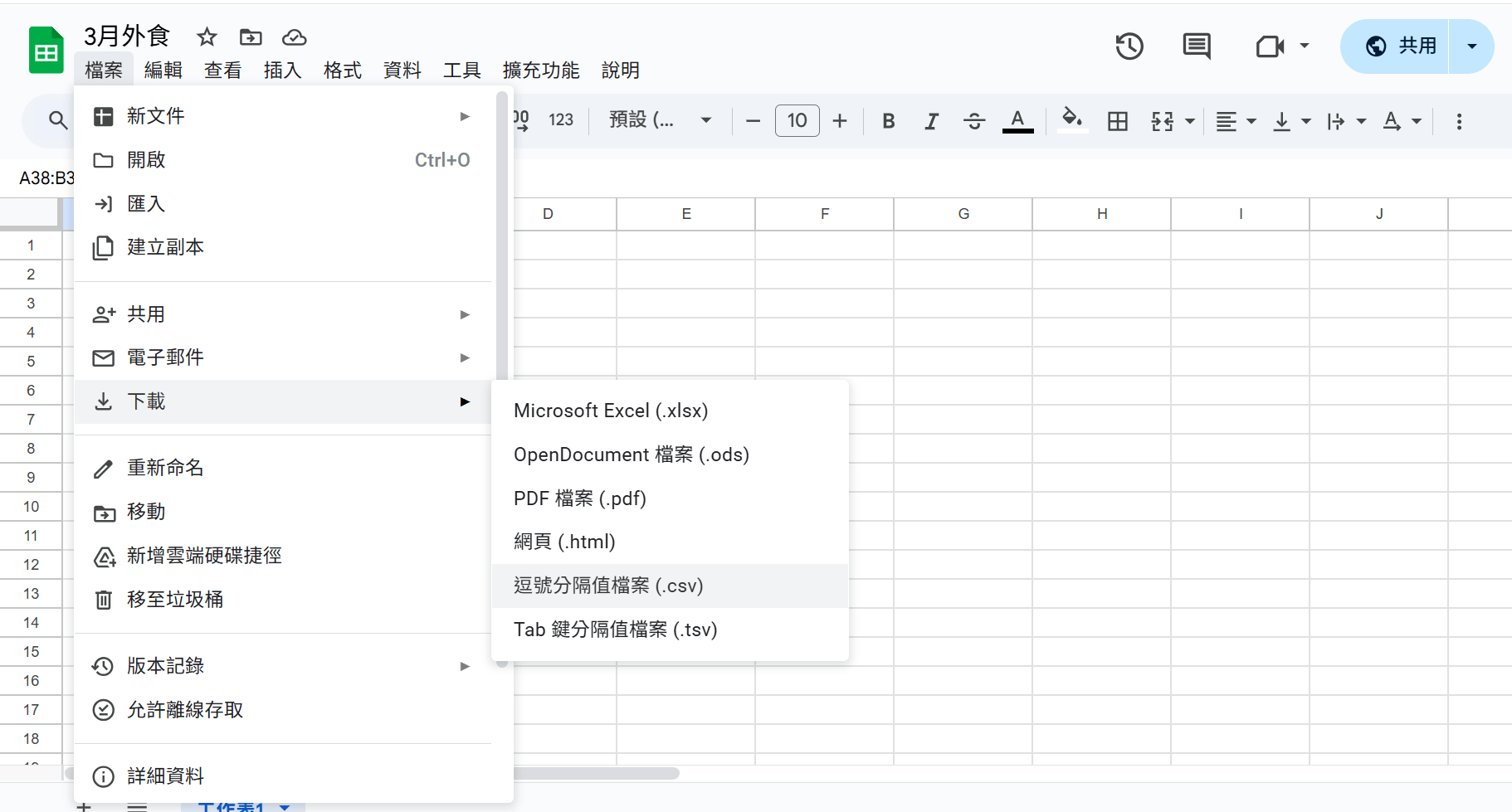Select 新增雲端硬碟捷徑 option

tap(283, 556)
